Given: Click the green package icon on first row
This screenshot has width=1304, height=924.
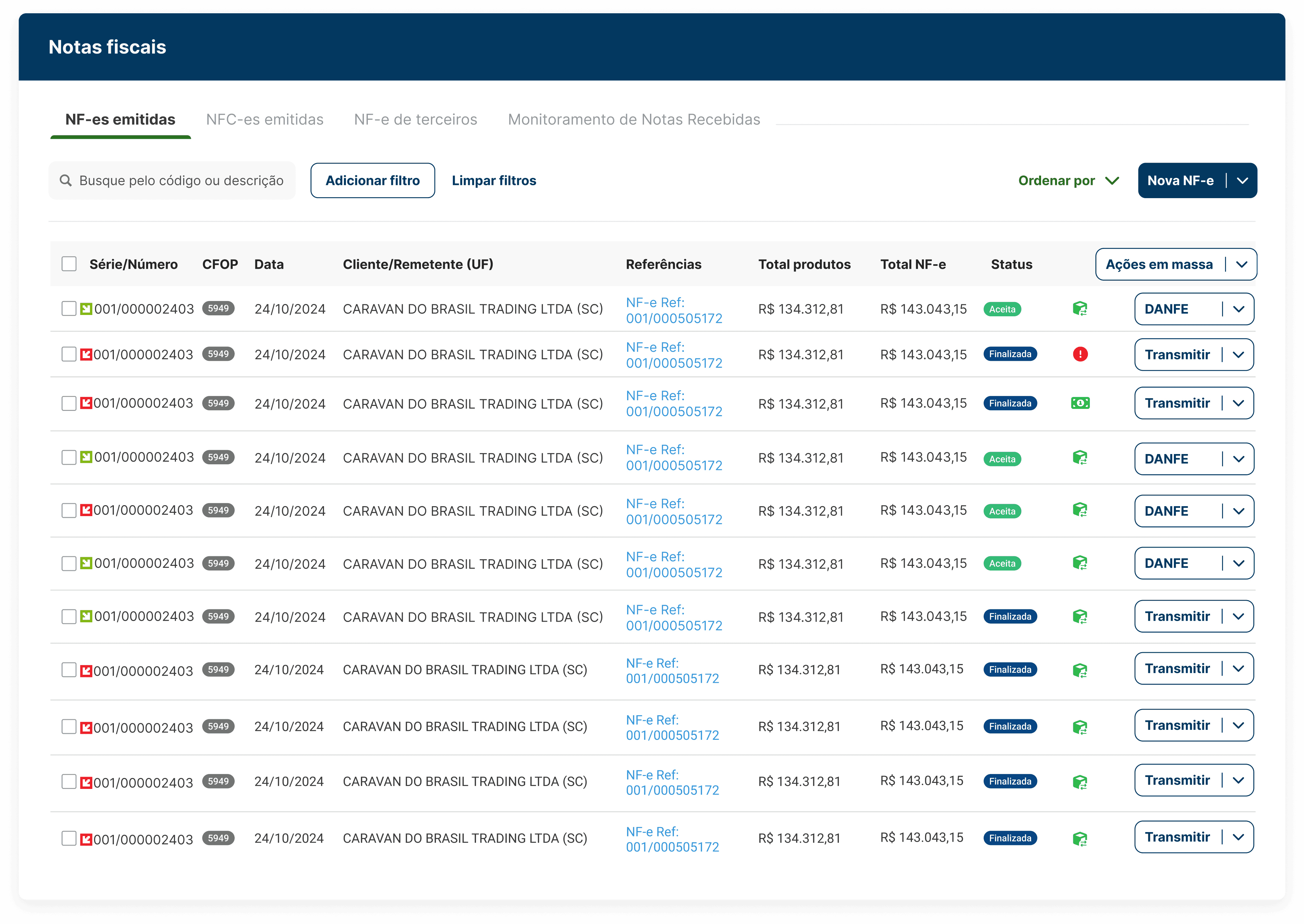Looking at the screenshot, I should (x=1079, y=309).
